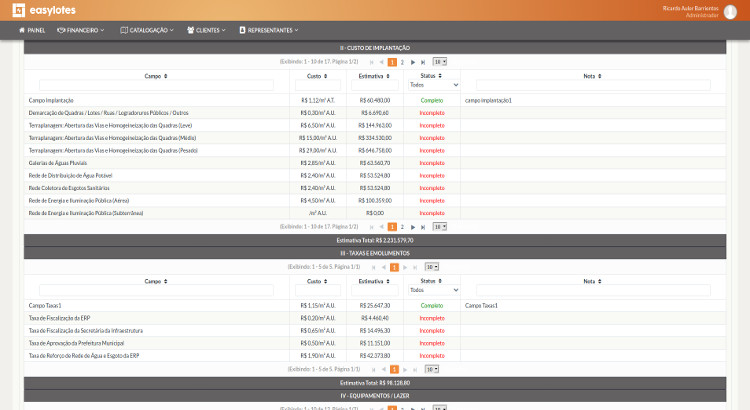Viewport: 750px width, 410px height.
Task: Open the user avatar in header
Action: 730,11
